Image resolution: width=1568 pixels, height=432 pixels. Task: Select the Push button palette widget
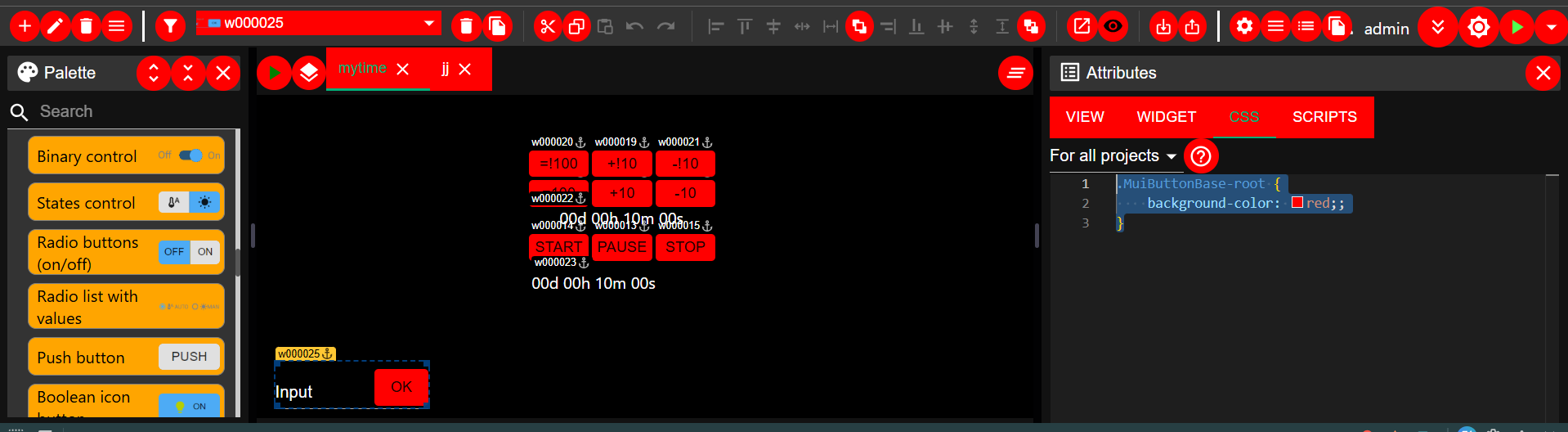[126, 357]
